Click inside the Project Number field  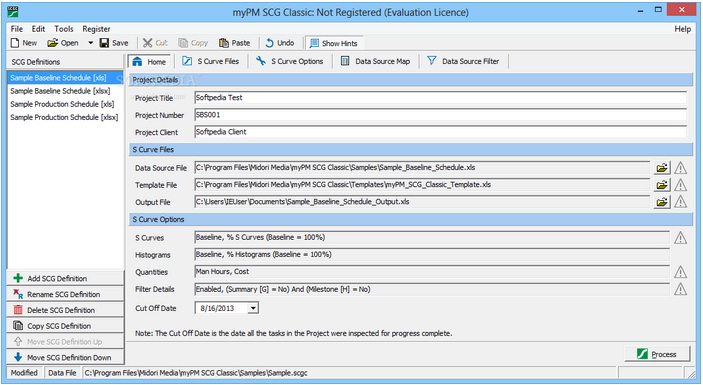pos(440,115)
